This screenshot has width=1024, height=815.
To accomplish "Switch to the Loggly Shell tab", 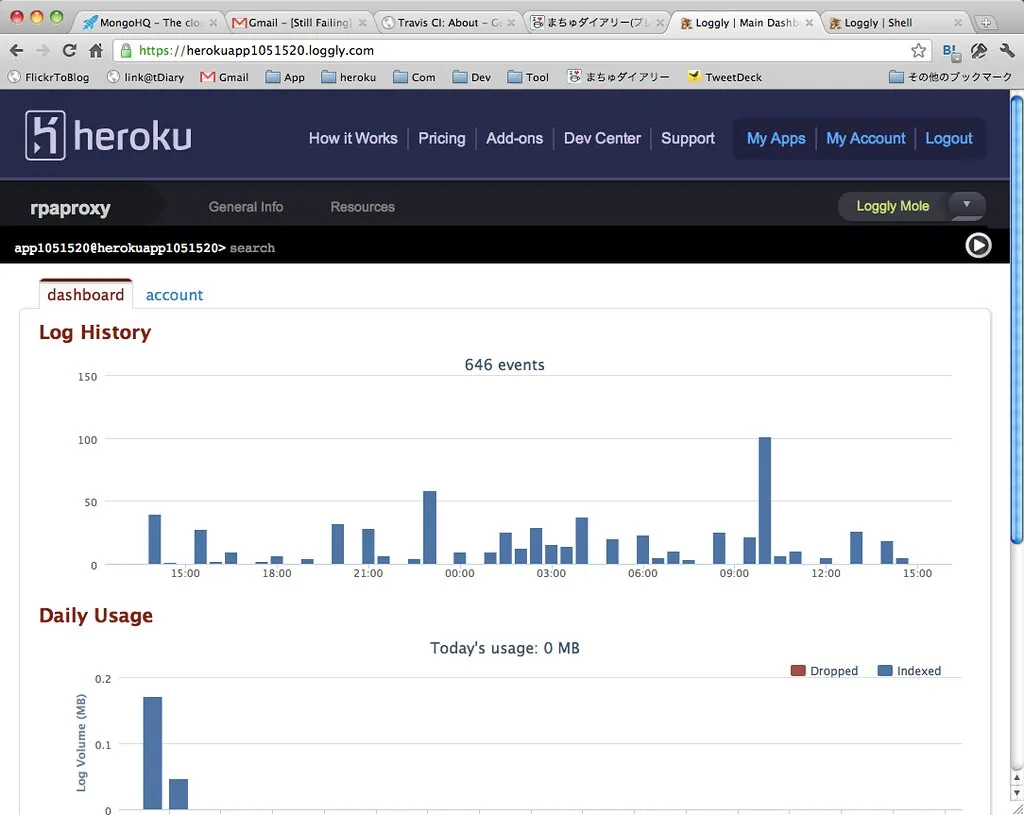I will [895, 23].
